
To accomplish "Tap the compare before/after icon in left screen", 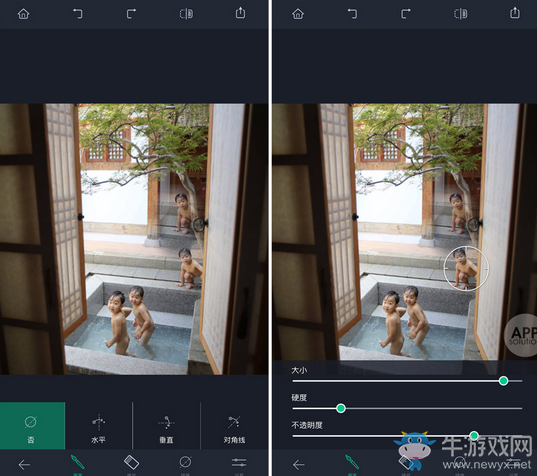I will pos(186,14).
